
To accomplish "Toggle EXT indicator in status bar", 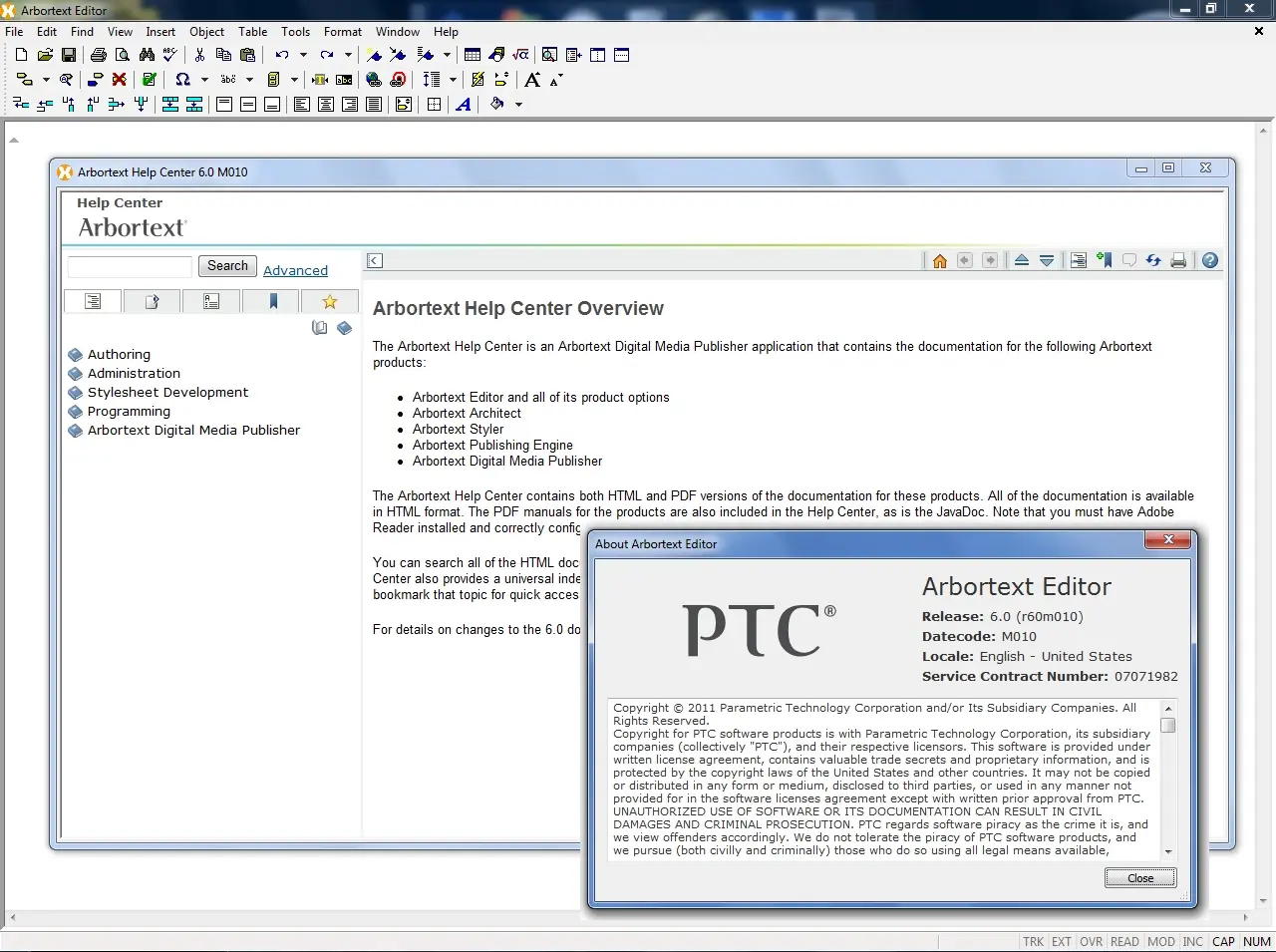I will [x=1062, y=941].
